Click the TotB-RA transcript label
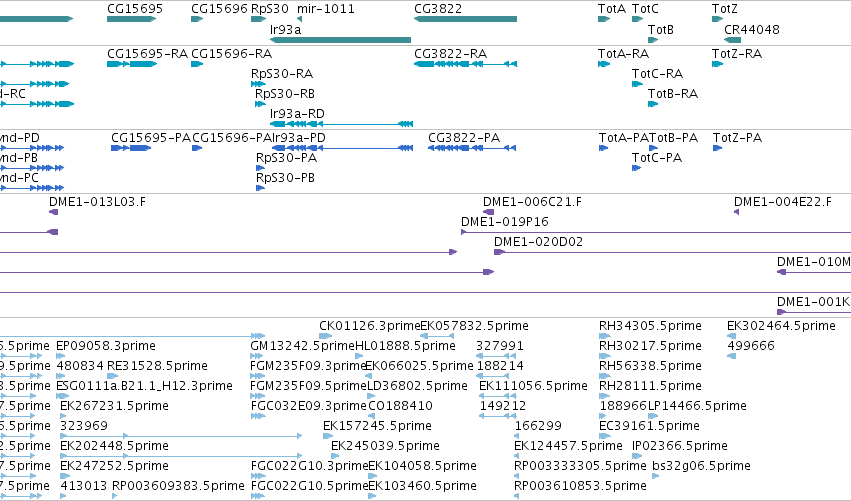Viewport: 851px width, 501px height. click(x=672, y=93)
